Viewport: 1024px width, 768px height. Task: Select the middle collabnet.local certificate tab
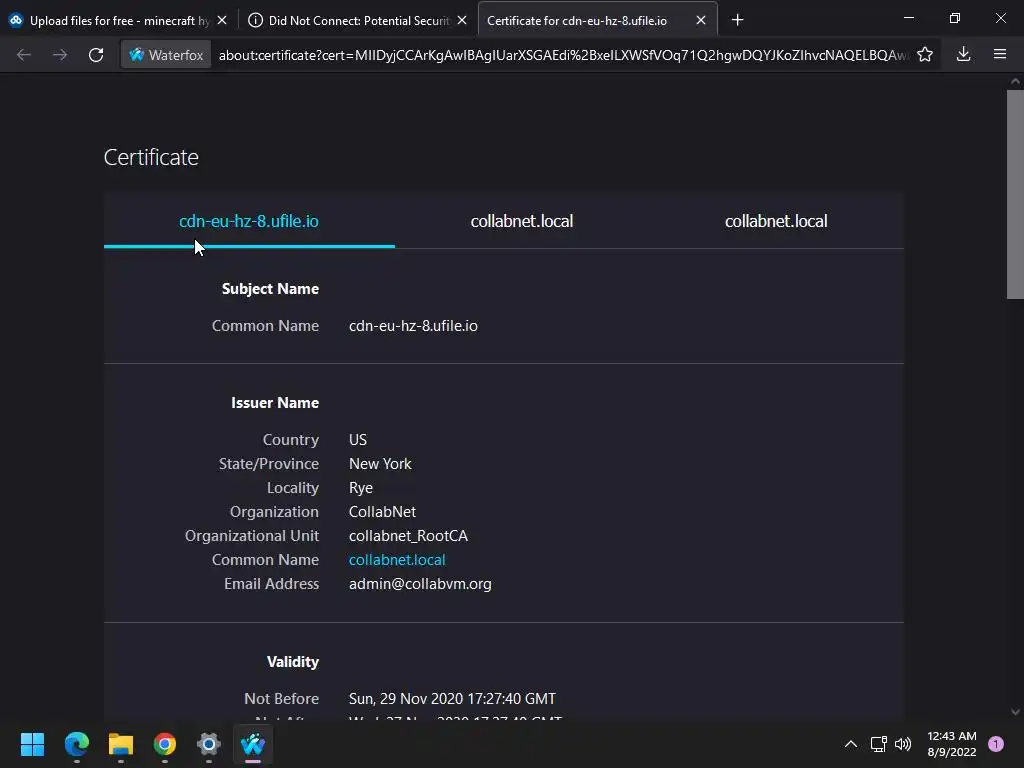pos(522,221)
